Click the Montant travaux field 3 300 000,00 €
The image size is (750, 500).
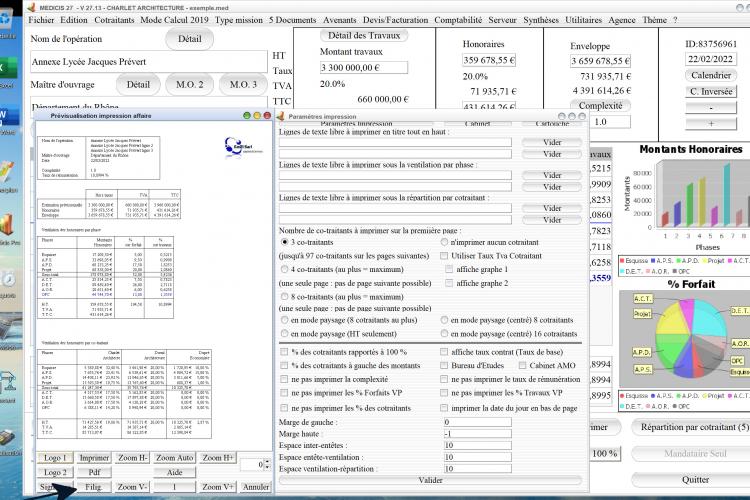364,67
